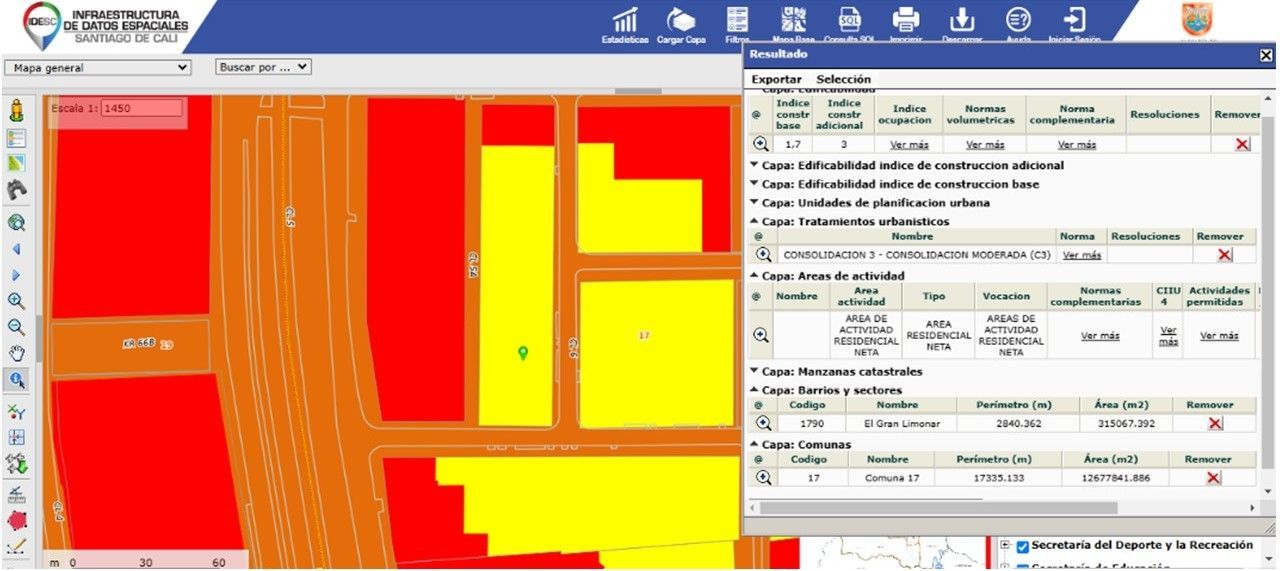Viewport: 1280px width, 571px height.
Task: Open the Exportar menu
Action: (776, 79)
